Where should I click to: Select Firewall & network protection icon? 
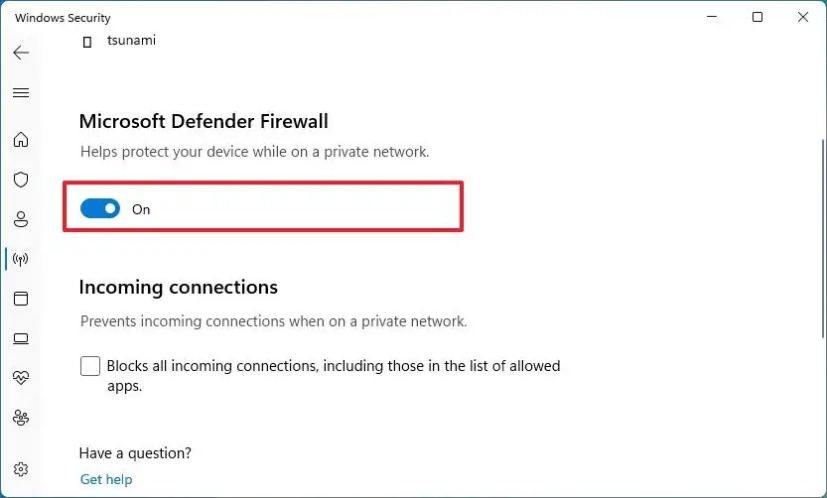point(21,259)
